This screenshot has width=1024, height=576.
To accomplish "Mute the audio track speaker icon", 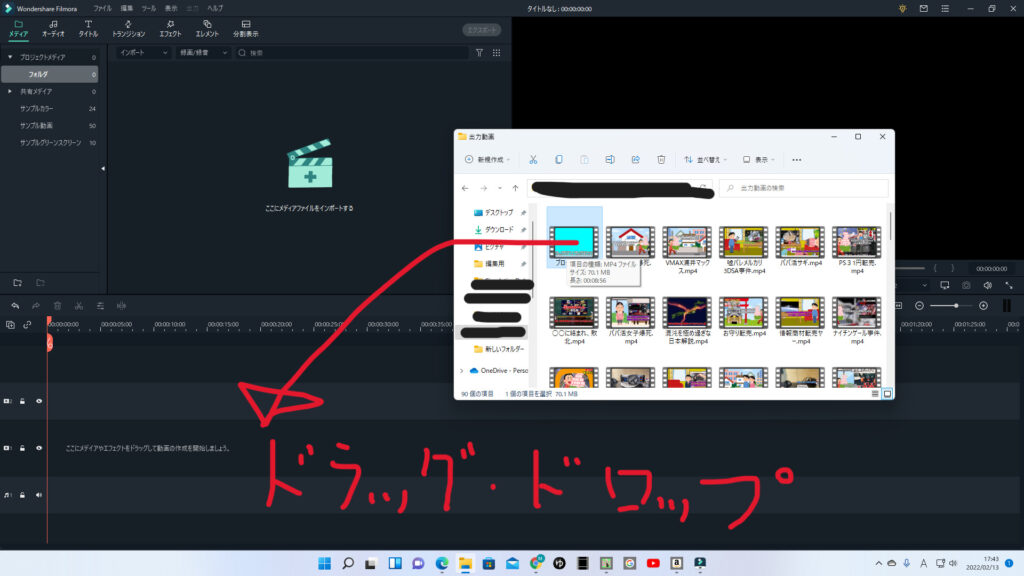I will tap(39, 495).
